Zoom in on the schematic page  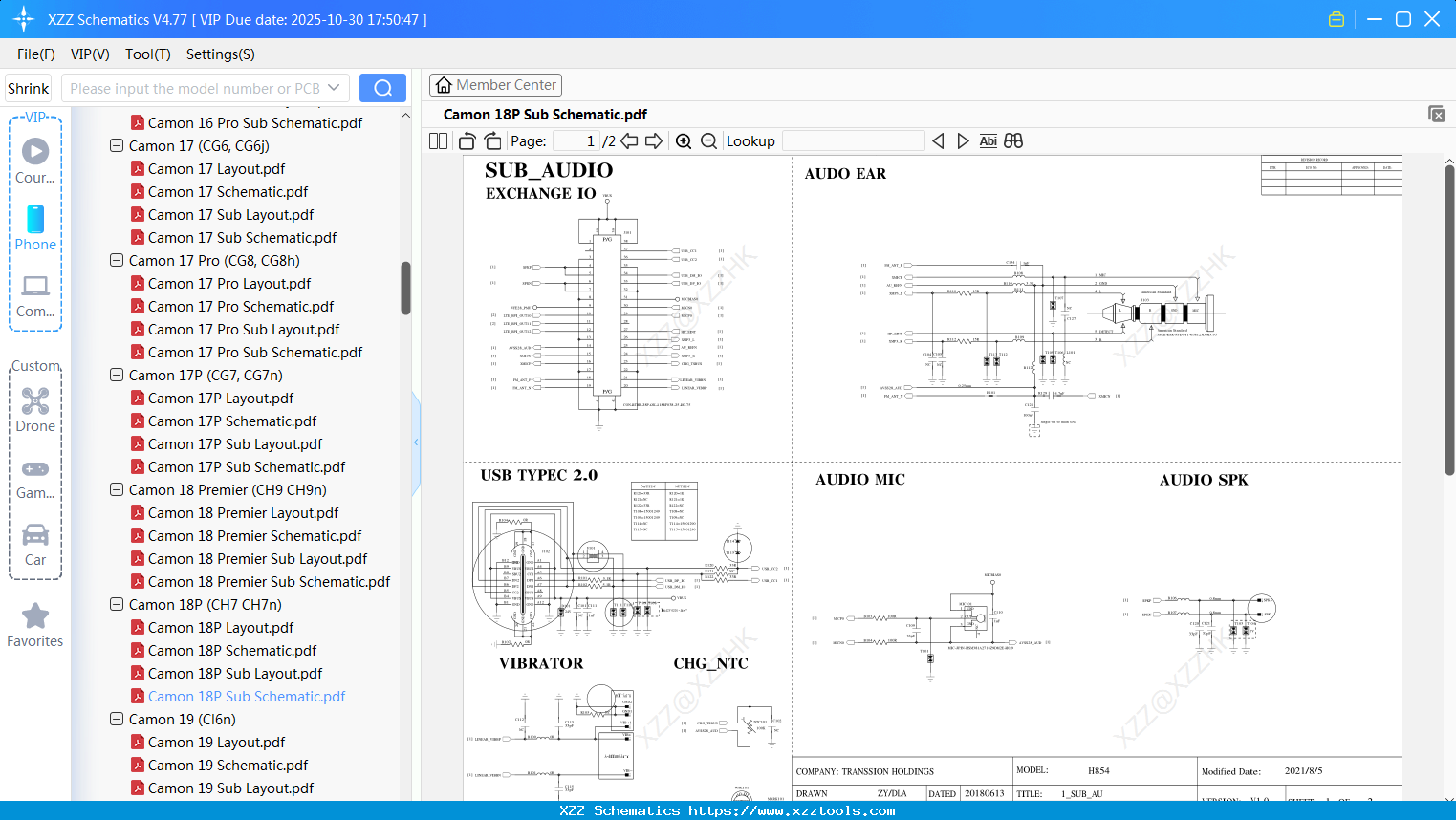pyautogui.click(x=684, y=140)
